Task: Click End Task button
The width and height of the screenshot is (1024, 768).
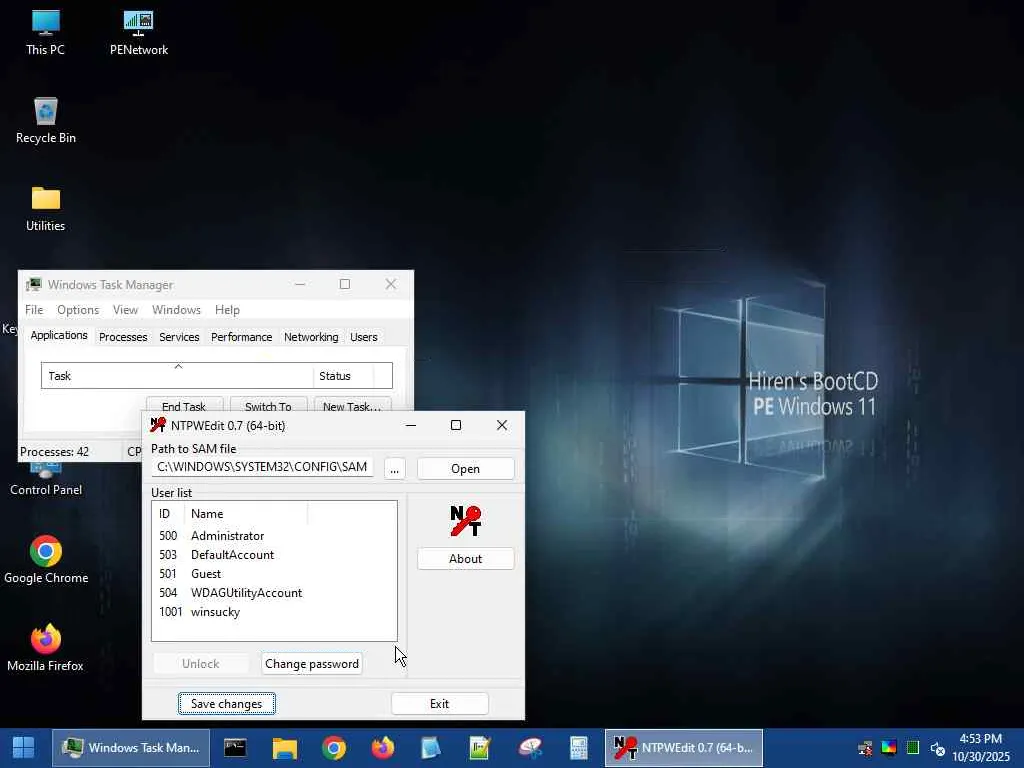Action: point(184,405)
